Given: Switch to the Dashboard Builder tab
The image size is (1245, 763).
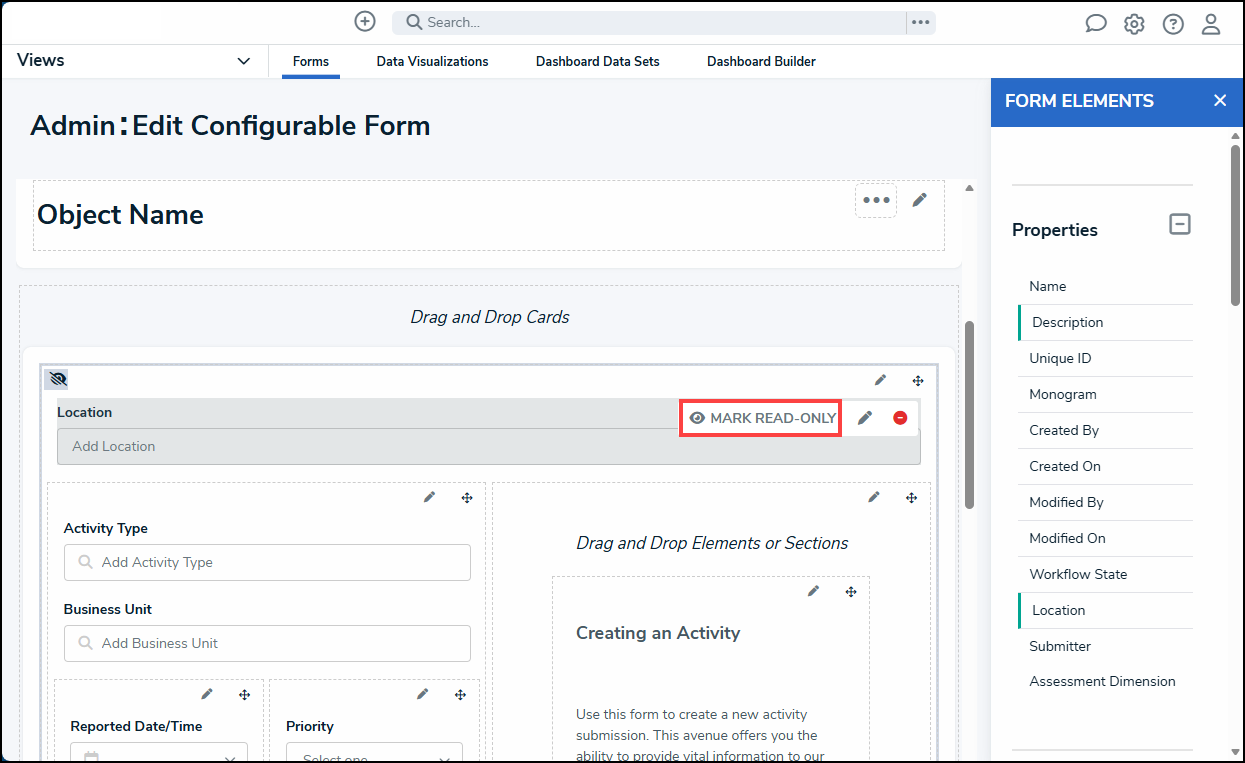Looking at the screenshot, I should point(761,61).
